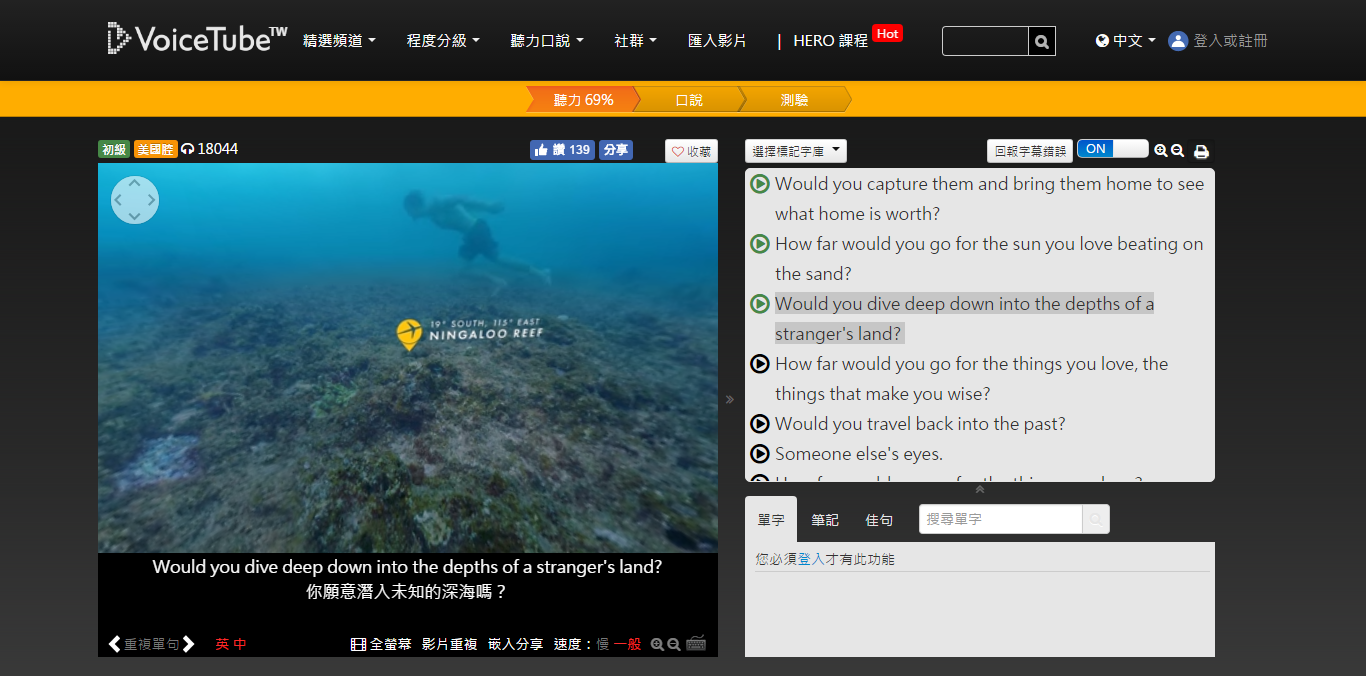
Task: Open 聽力口說 dropdown menu
Action: [547, 41]
